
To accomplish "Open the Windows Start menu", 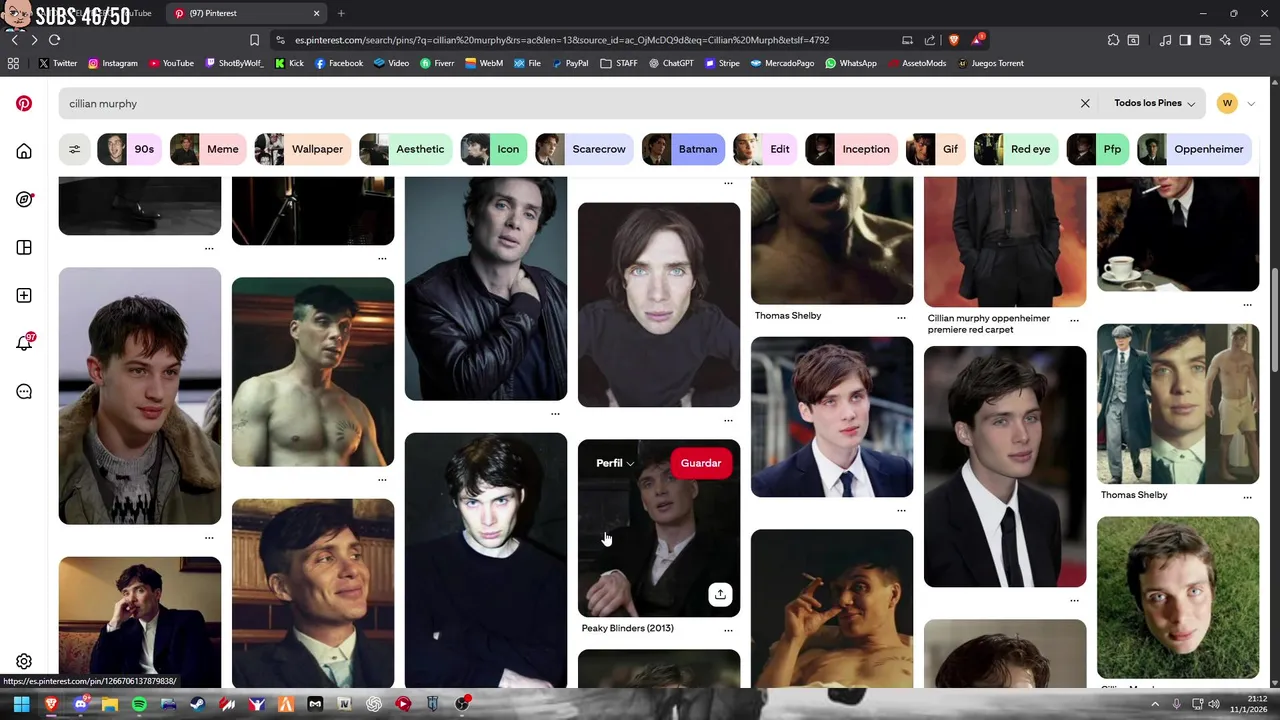I will pos(21,704).
